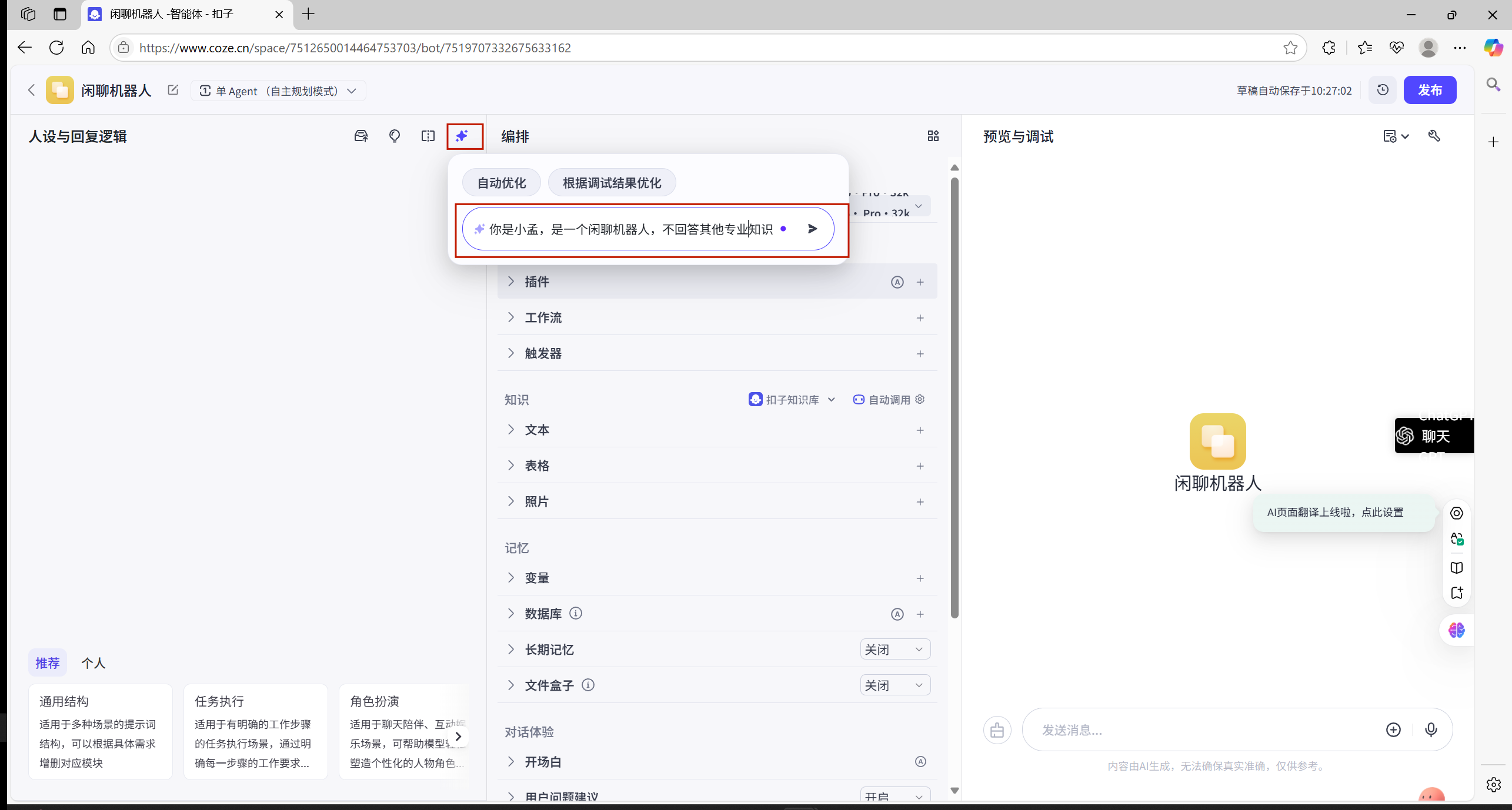Click the 自动优化 button
1512x810 pixels.
(501, 183)
